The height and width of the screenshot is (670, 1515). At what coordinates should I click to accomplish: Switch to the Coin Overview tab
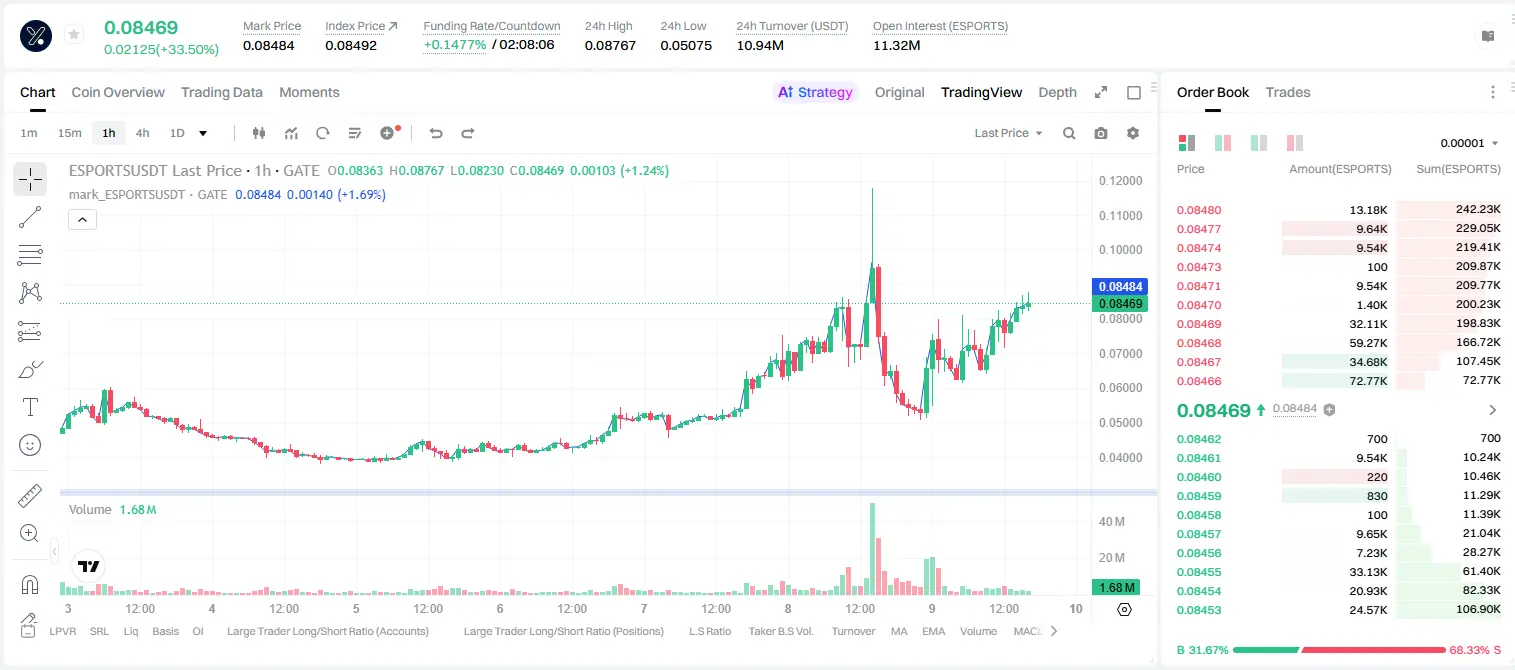point(118,92)
